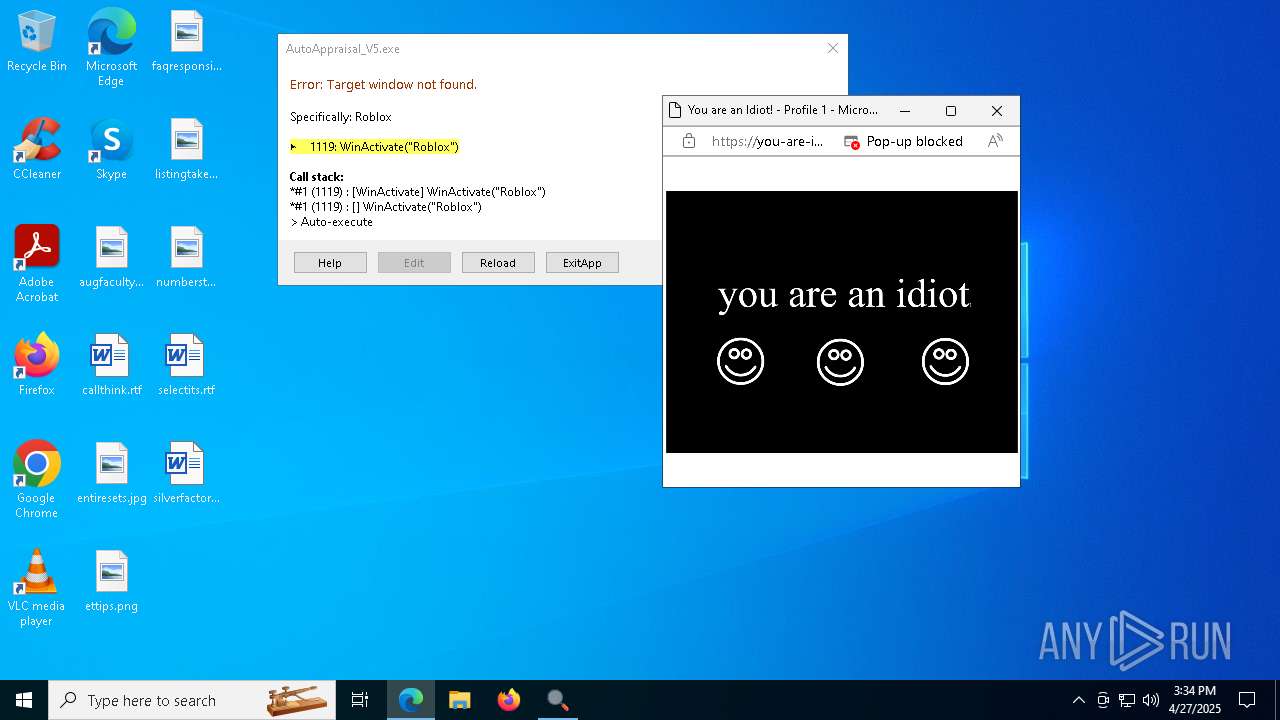Image resolution: width=1280 pixels, height=720 pixels.
Task: Click the highlighted line 1119 WinActivate
Action: click(x=375, y=147)
